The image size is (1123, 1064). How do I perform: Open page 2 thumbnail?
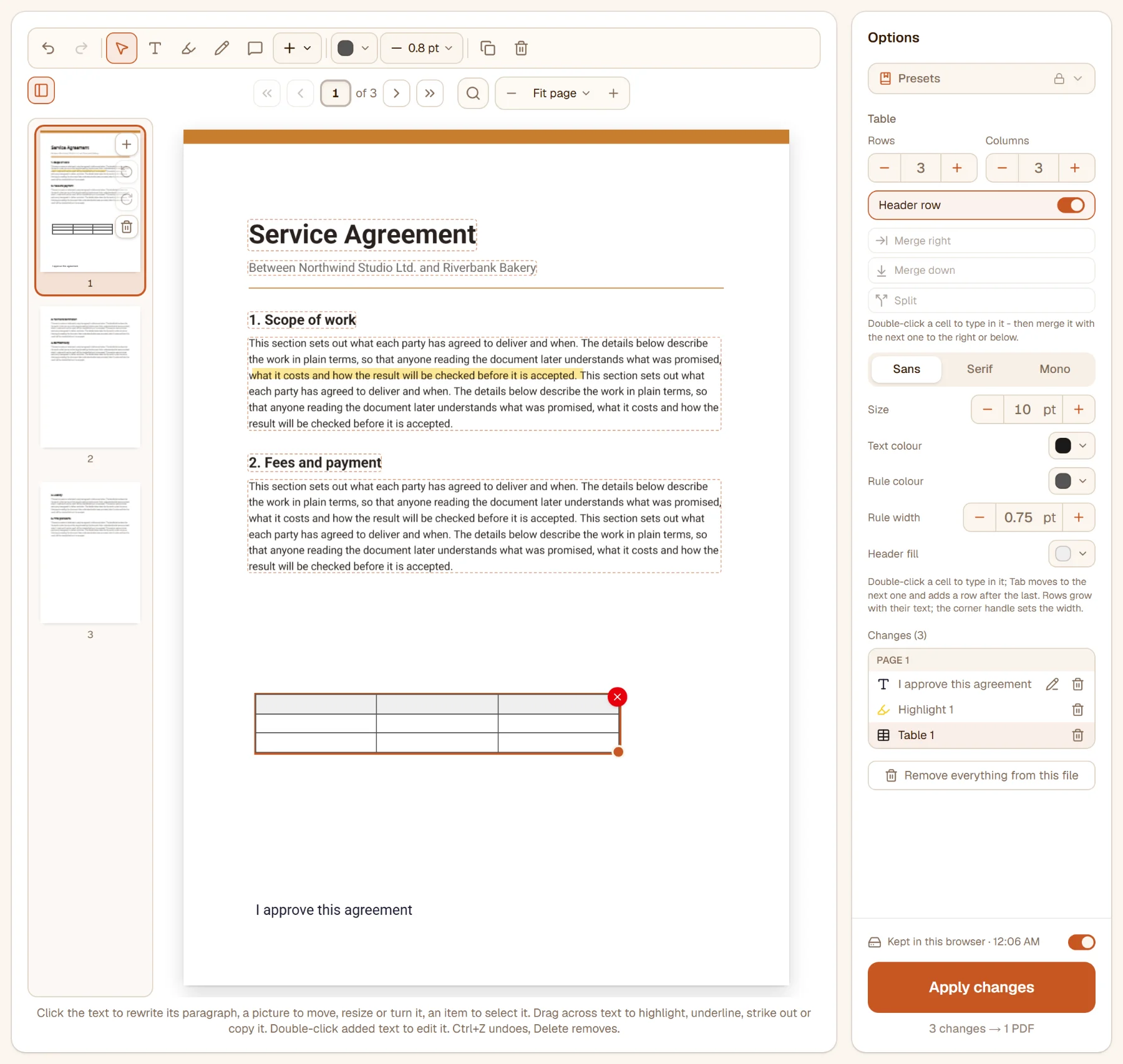click(x=90, y=377)
